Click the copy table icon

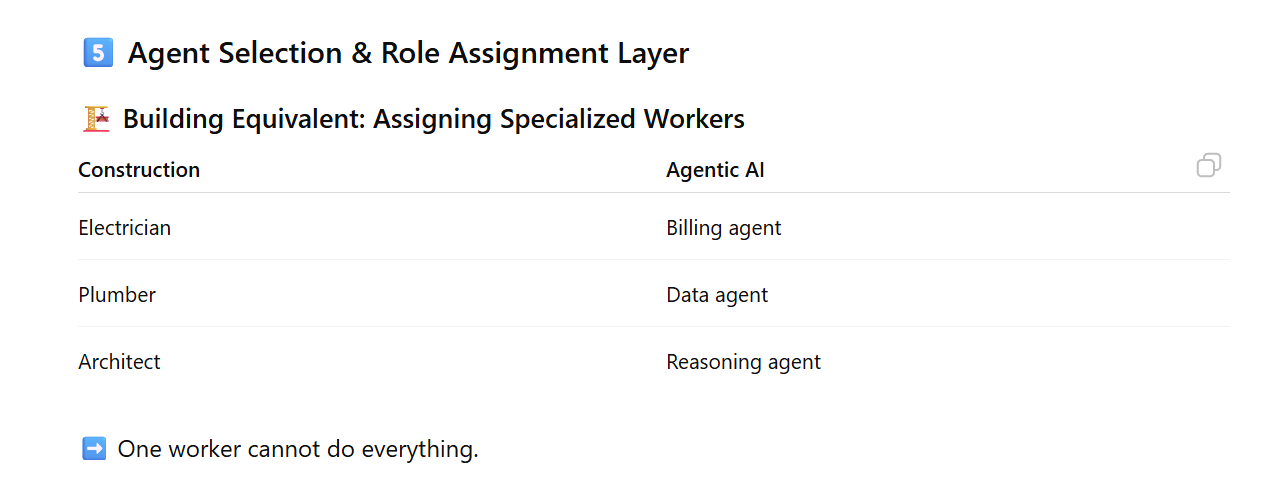pos(1208,166)
